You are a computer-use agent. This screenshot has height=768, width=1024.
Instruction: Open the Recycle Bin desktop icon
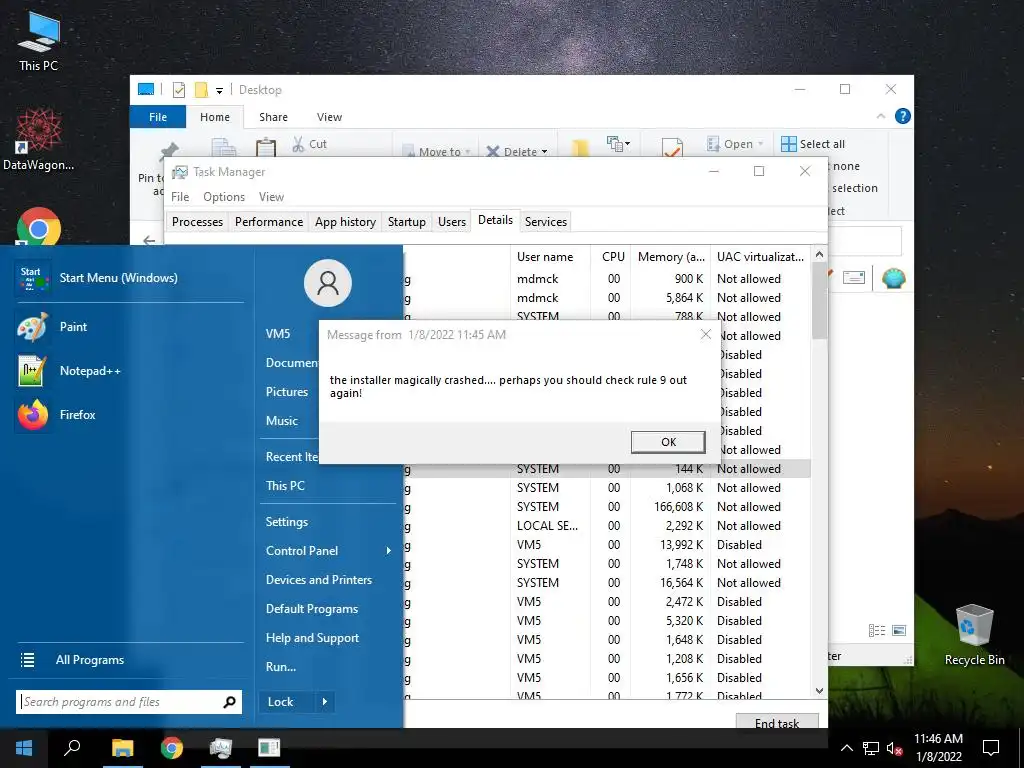974,635
